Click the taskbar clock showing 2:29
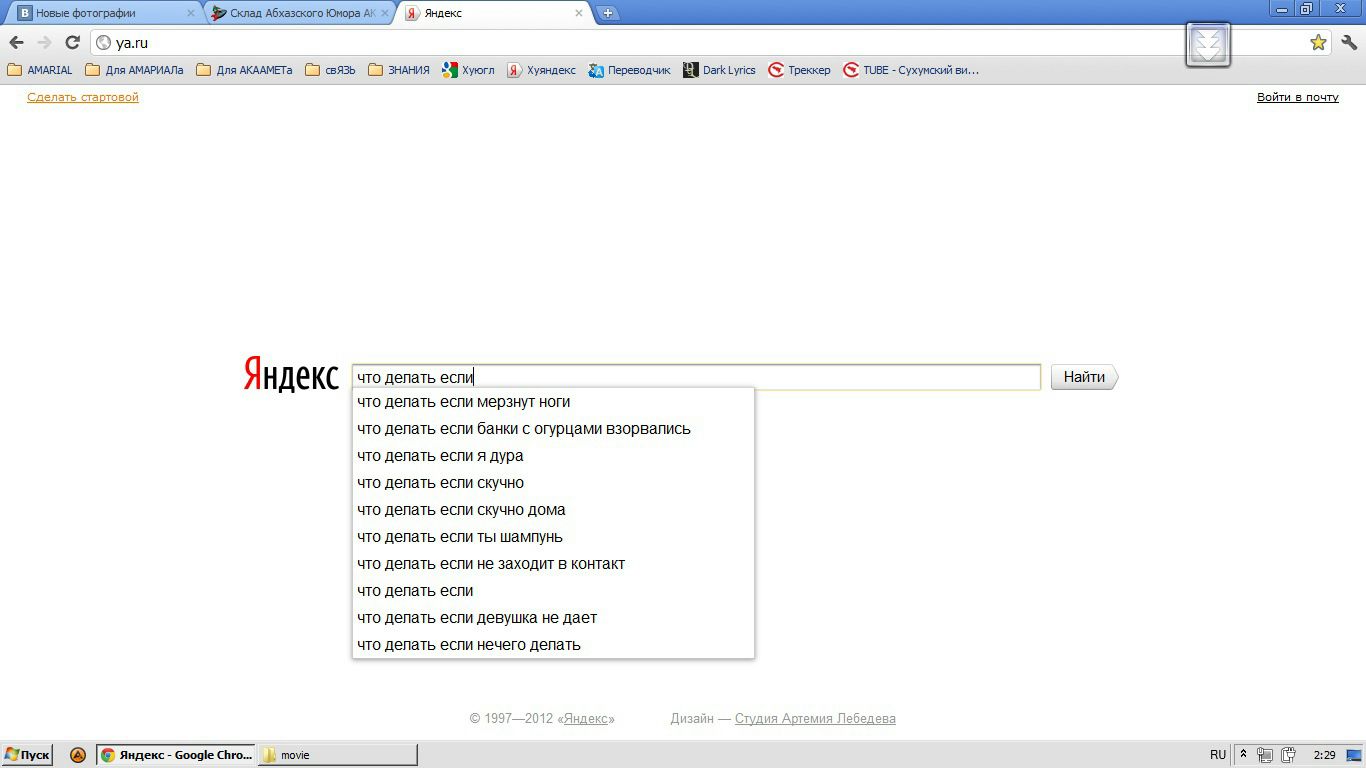This screenshot has height=768, width=1366. tap(1325, 755)
